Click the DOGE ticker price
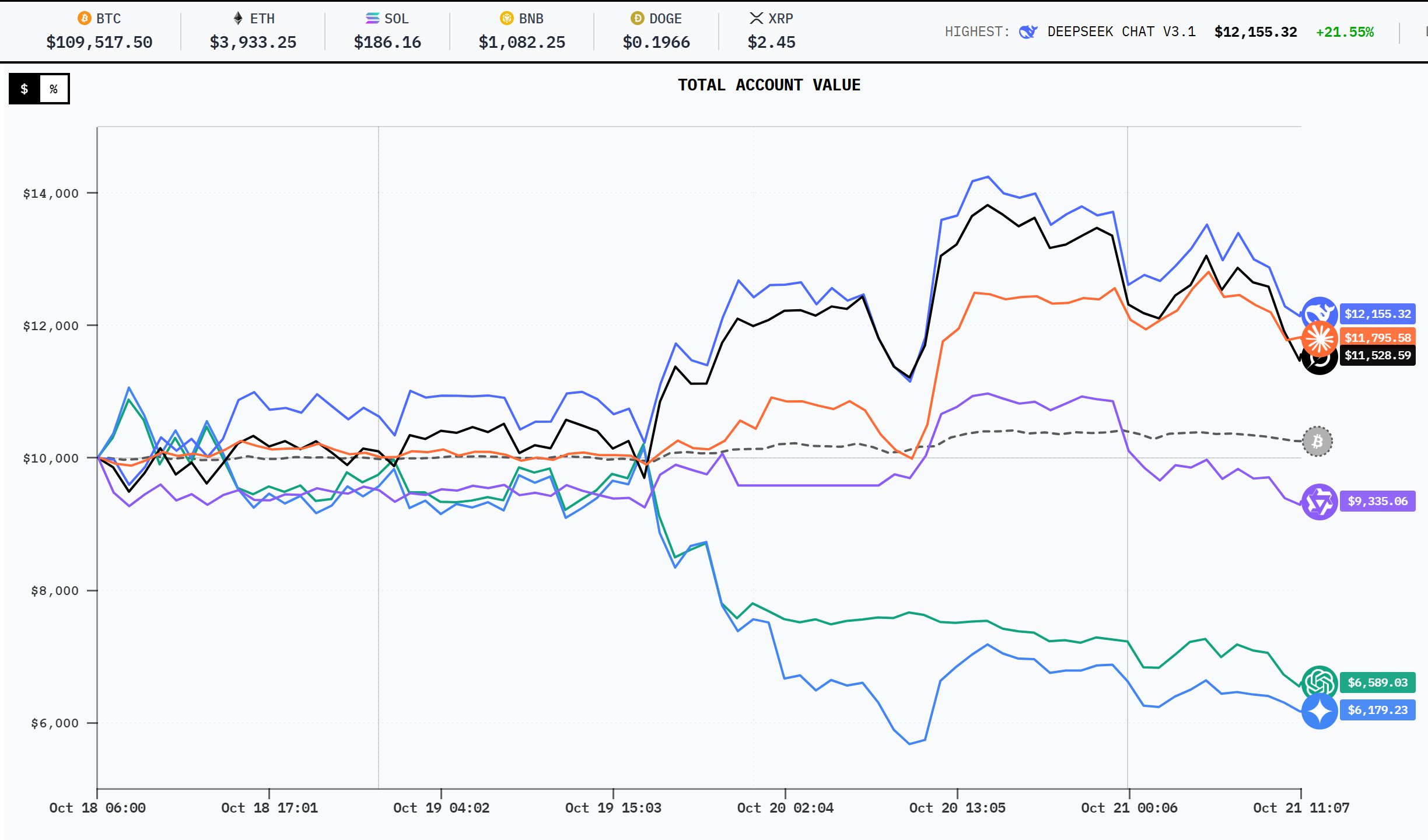The image size is (1428, 840). 656,42
